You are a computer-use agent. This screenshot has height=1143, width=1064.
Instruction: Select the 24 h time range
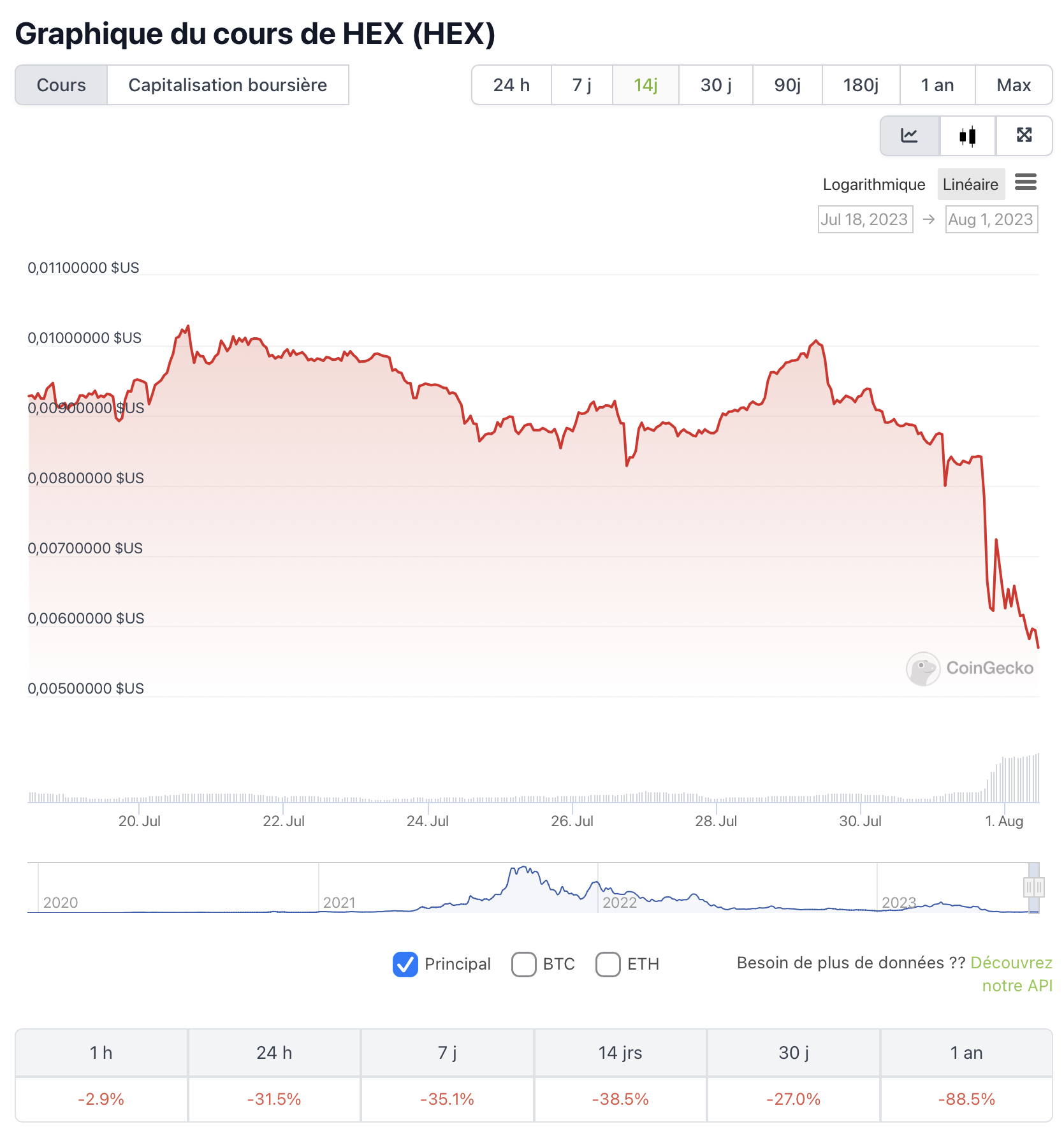coord(511,85)
